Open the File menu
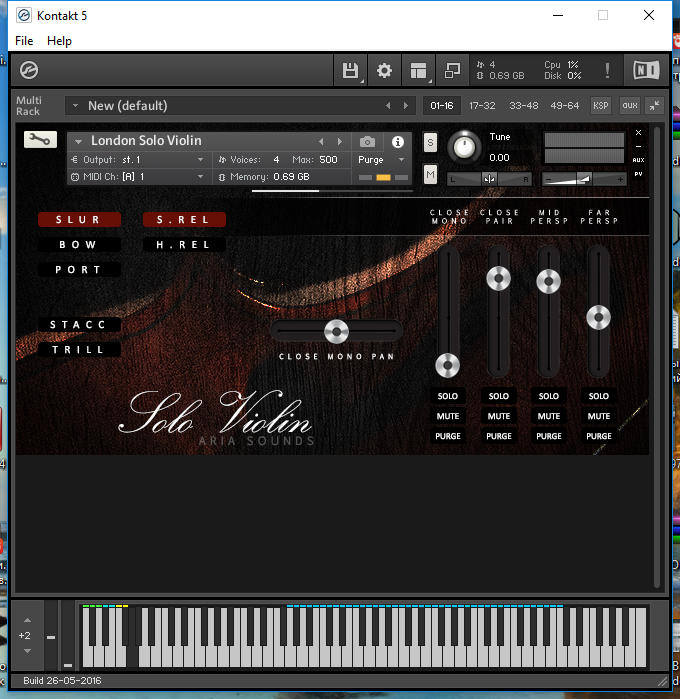This screenshot has width=680, height=699. coord(24,41)
